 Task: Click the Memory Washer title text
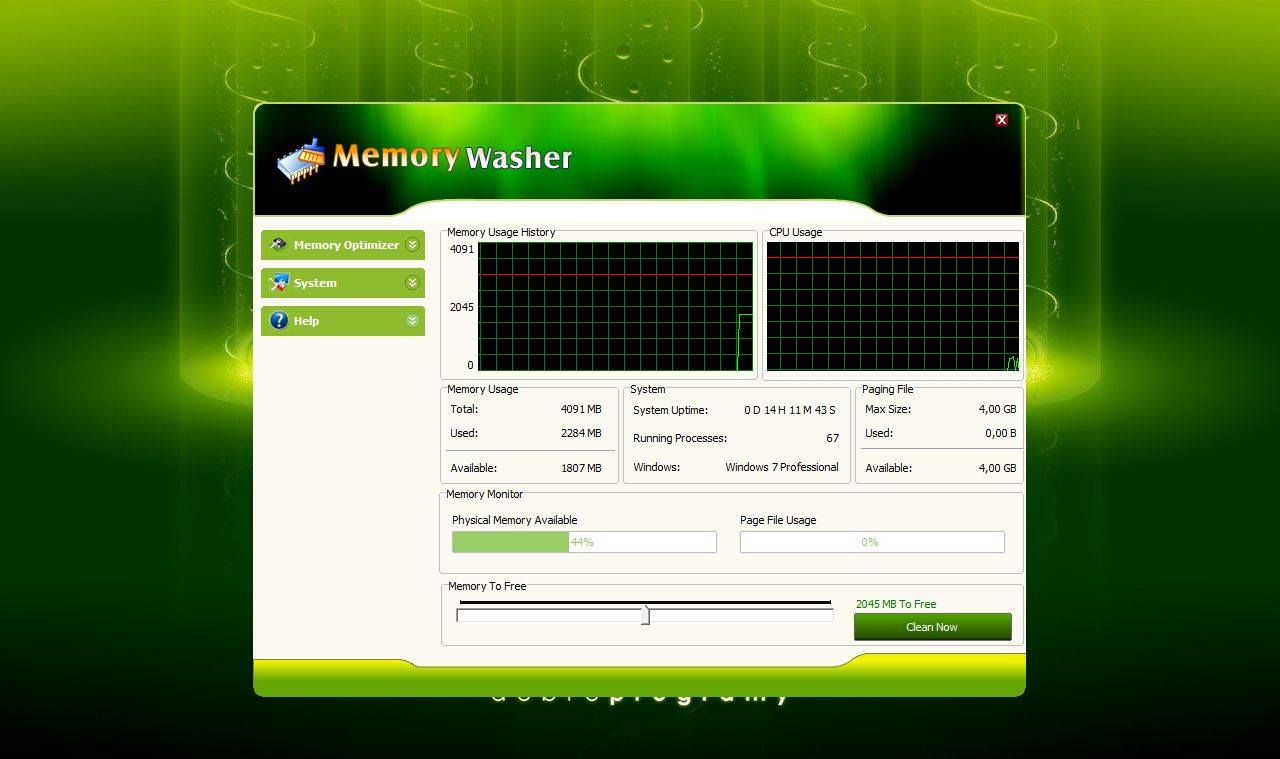pos(452,157)
